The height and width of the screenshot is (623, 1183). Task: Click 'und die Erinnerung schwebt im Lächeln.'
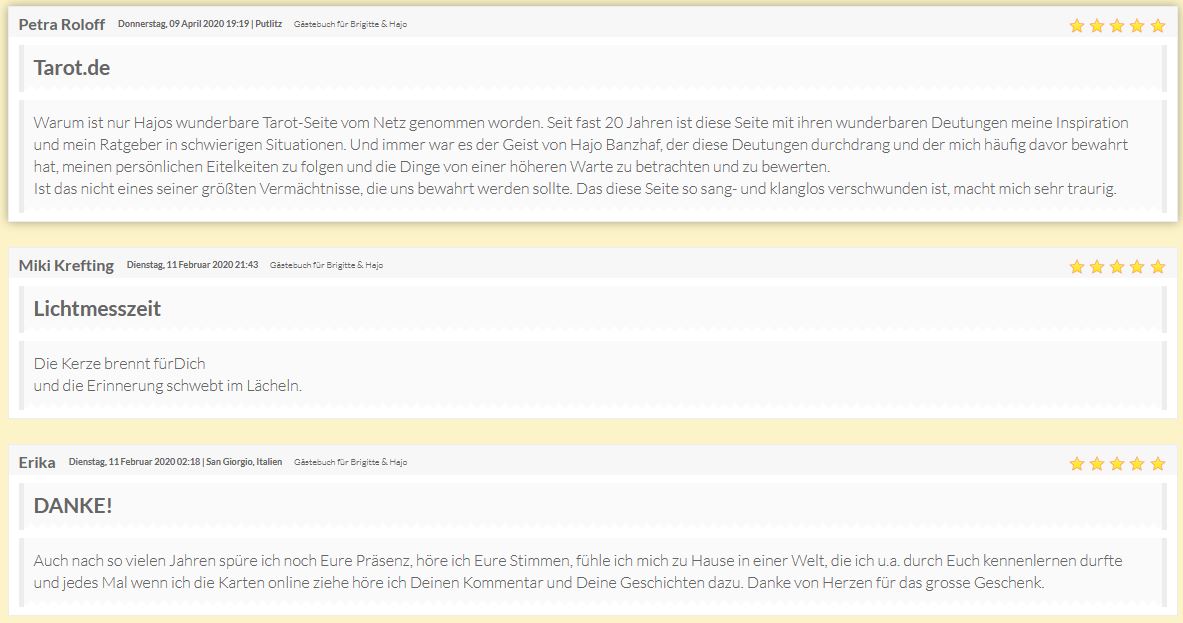(x=167, y=385)
